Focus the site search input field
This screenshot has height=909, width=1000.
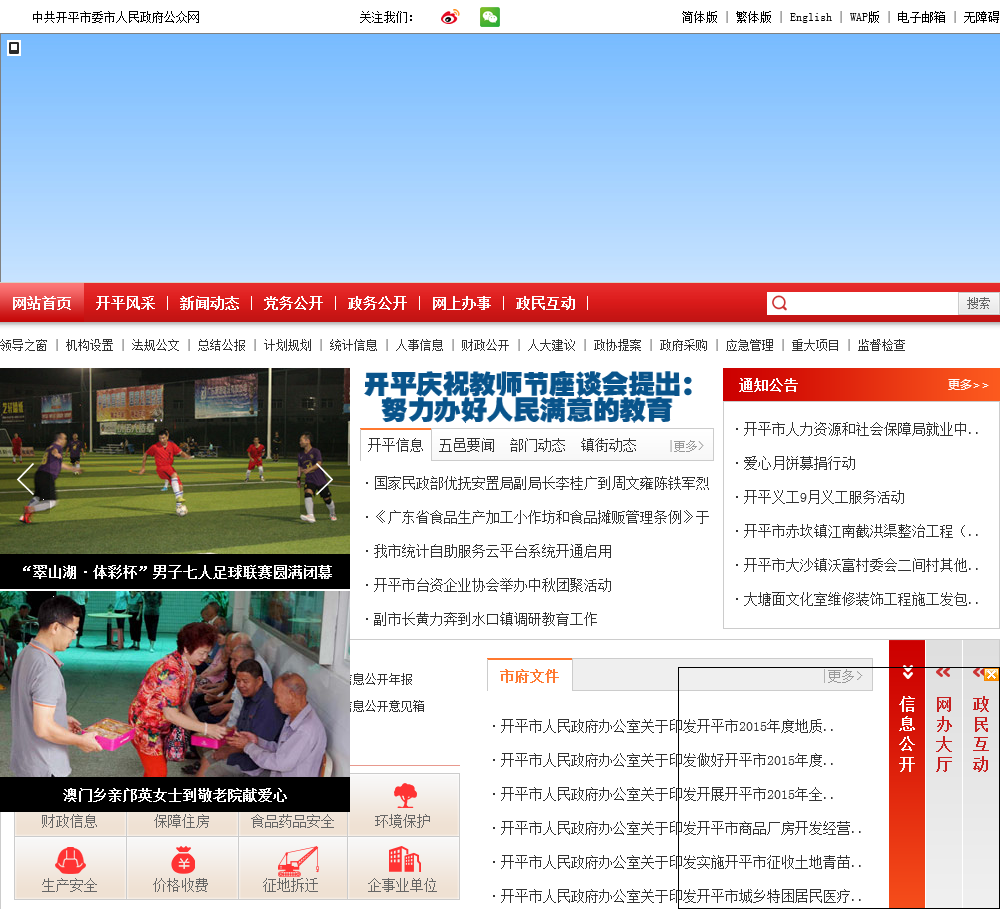[874, 303]
